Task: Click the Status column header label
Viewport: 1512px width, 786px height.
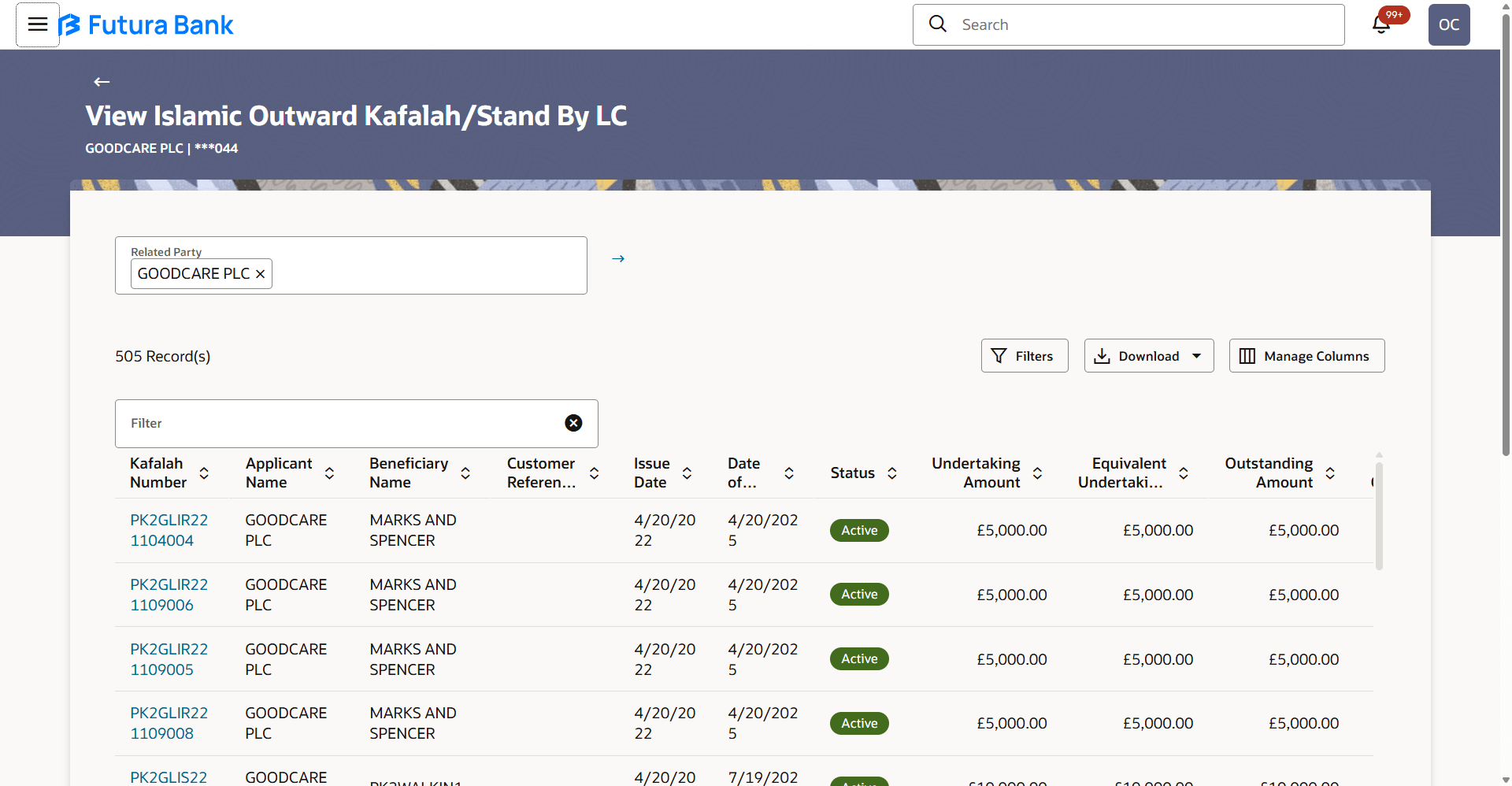Action: coord(853,473)
